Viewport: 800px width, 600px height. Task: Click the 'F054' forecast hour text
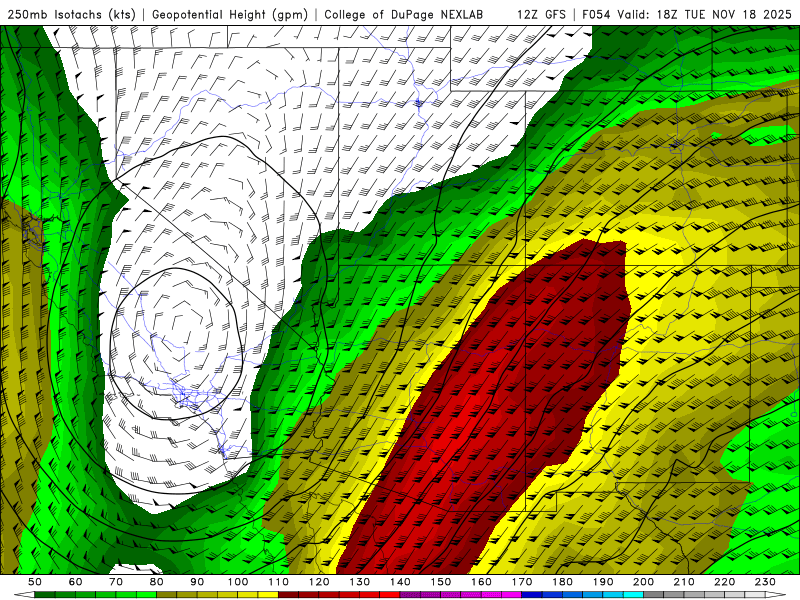[x=596, y=15]
